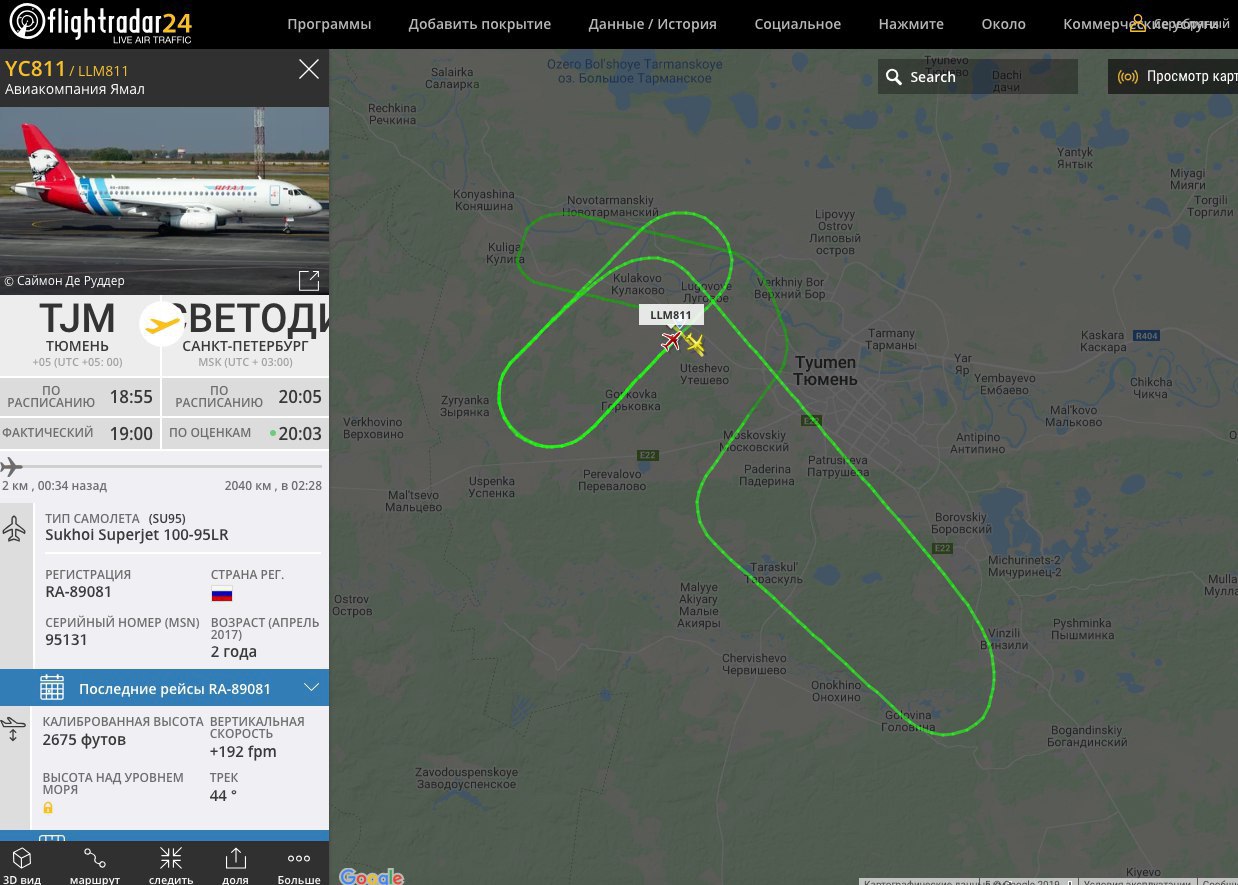Viewport: 1238px width, 885px height.
Task: Click the follow aircraft icon
Action: 171,858
